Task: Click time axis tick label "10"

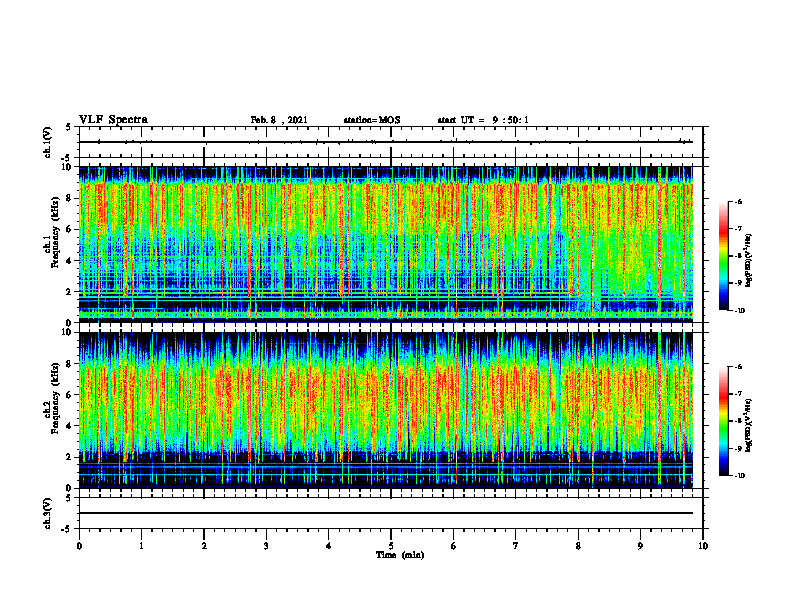Action: [703, 546]
